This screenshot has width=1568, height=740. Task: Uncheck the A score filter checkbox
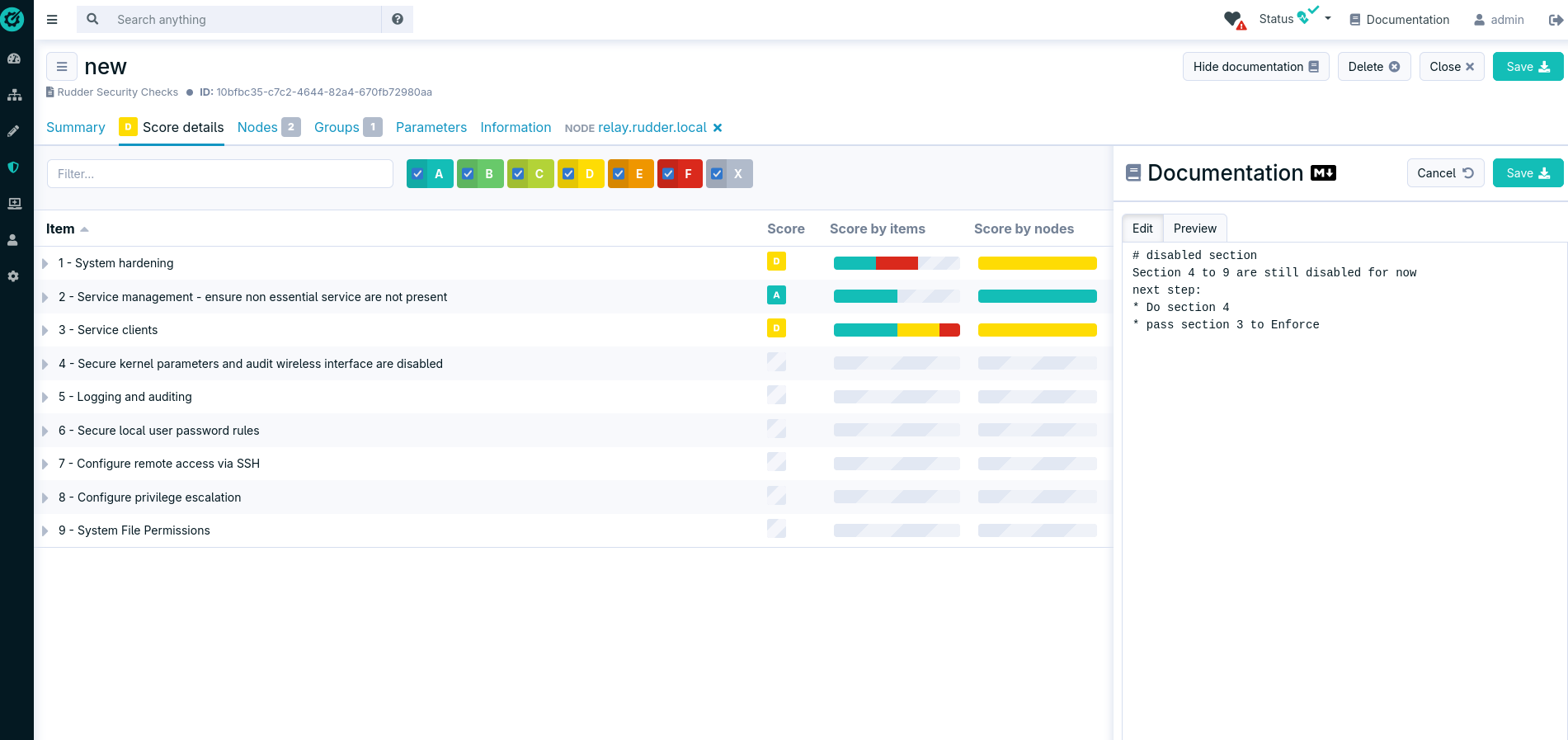click(x=418, y=174)
